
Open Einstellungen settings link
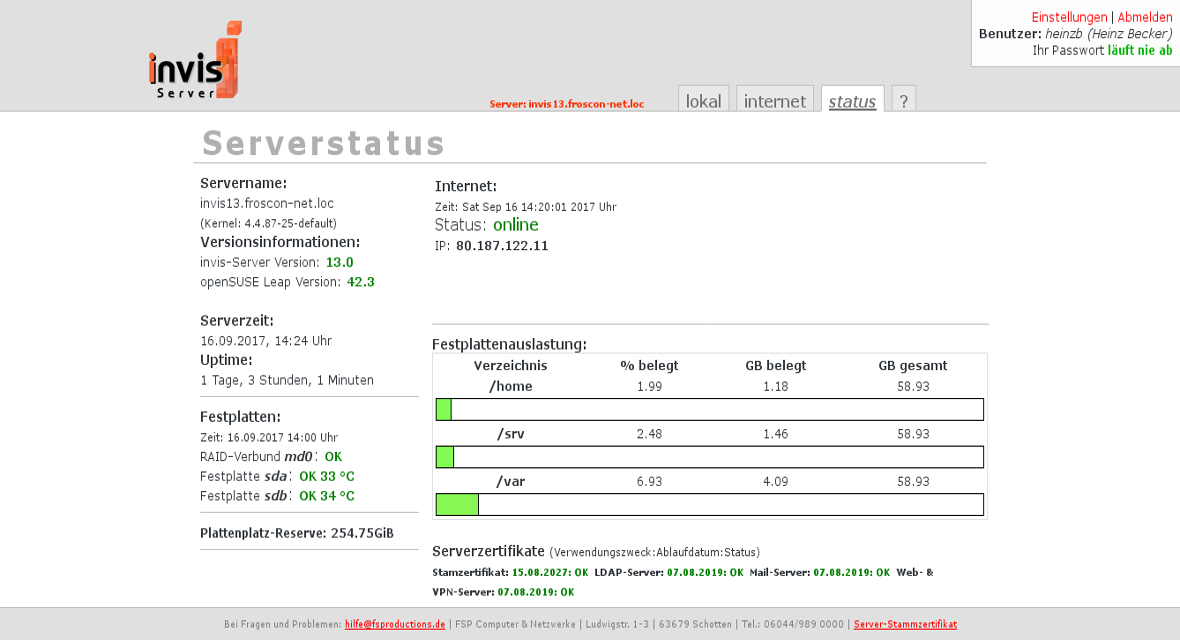[1069, 17]
